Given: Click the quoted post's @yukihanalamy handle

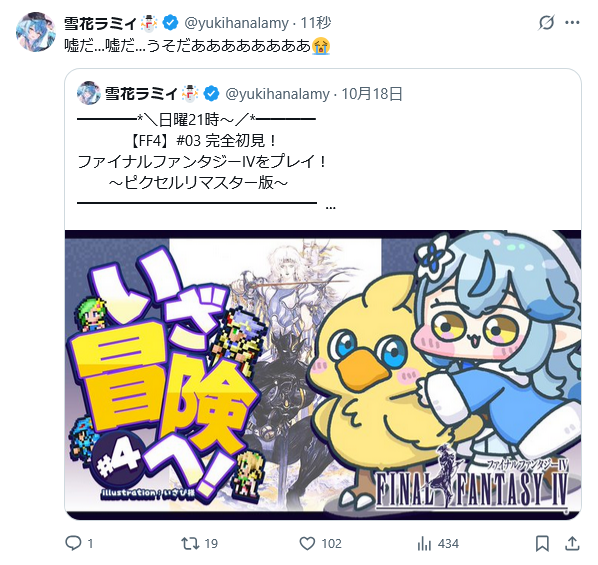Looking at the screenshot, I should 277,94.
